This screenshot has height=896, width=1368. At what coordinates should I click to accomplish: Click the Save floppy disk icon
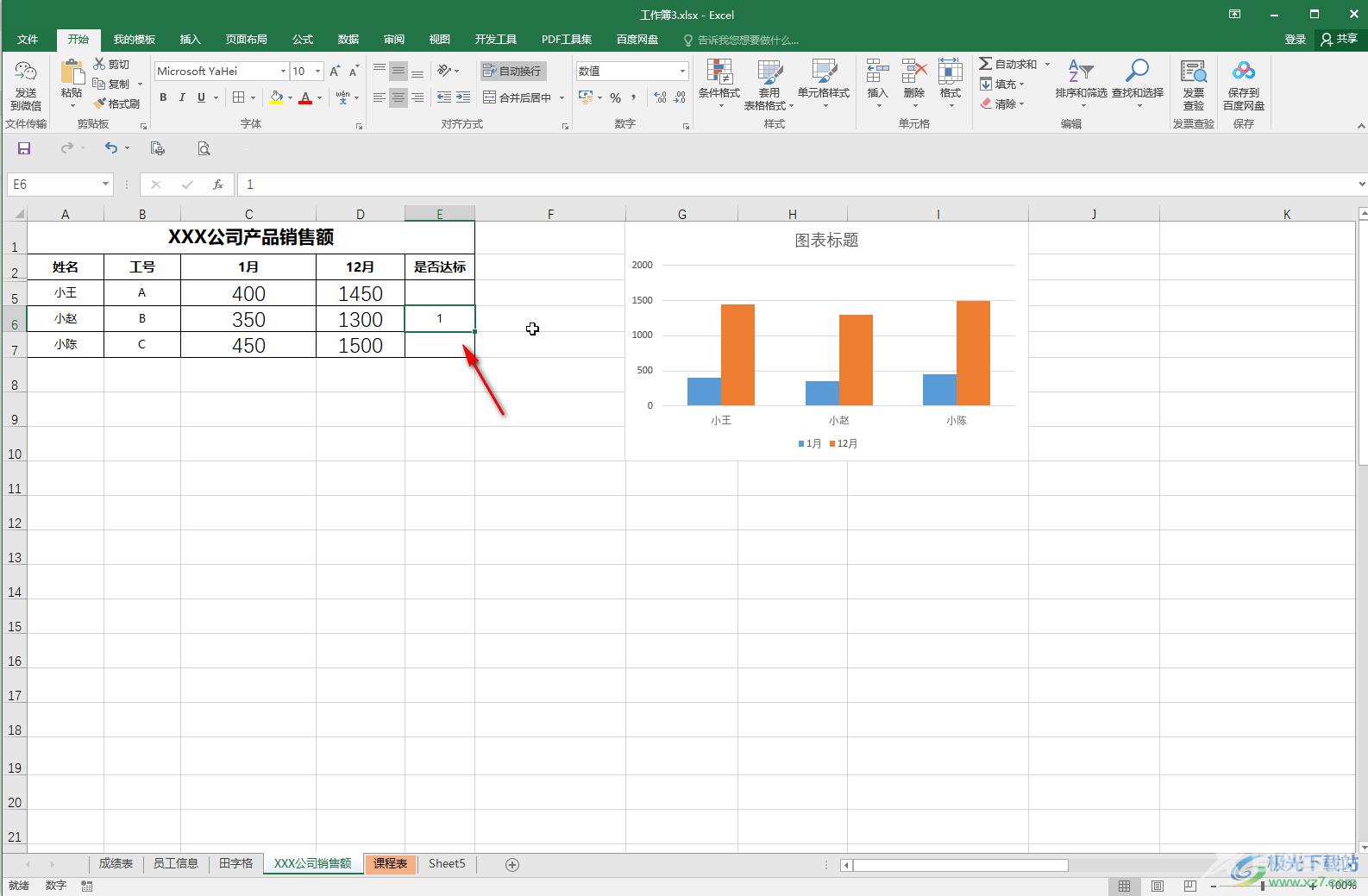click(x=24, y=148)
